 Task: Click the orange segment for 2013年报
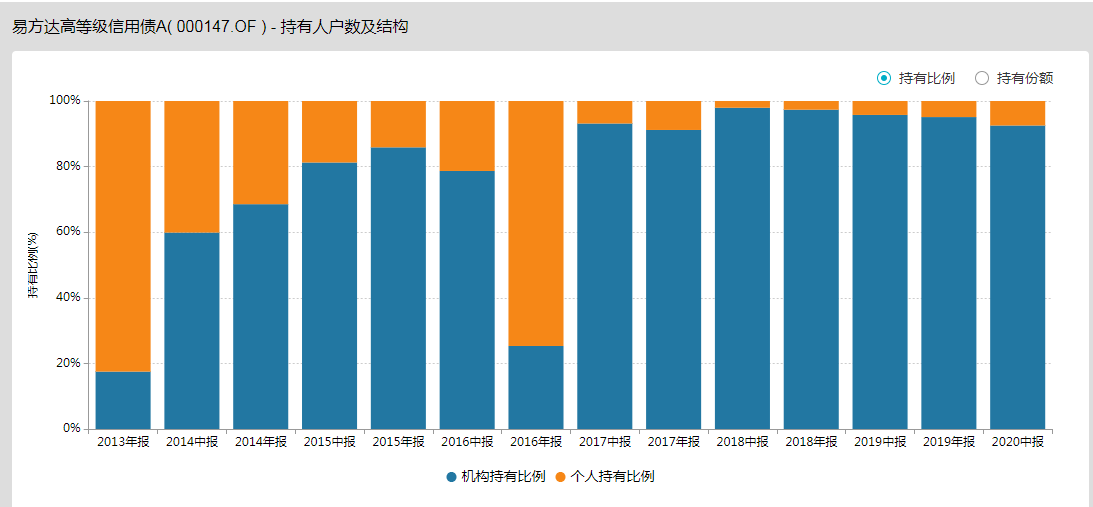pyautogui.click(x=123, y=236)
